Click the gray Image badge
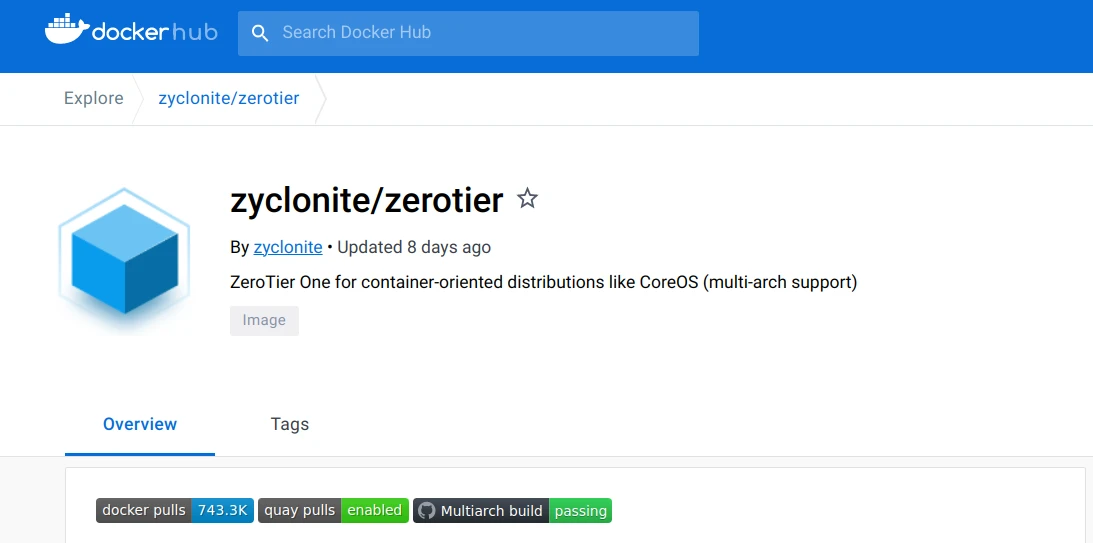 point(264,320)
